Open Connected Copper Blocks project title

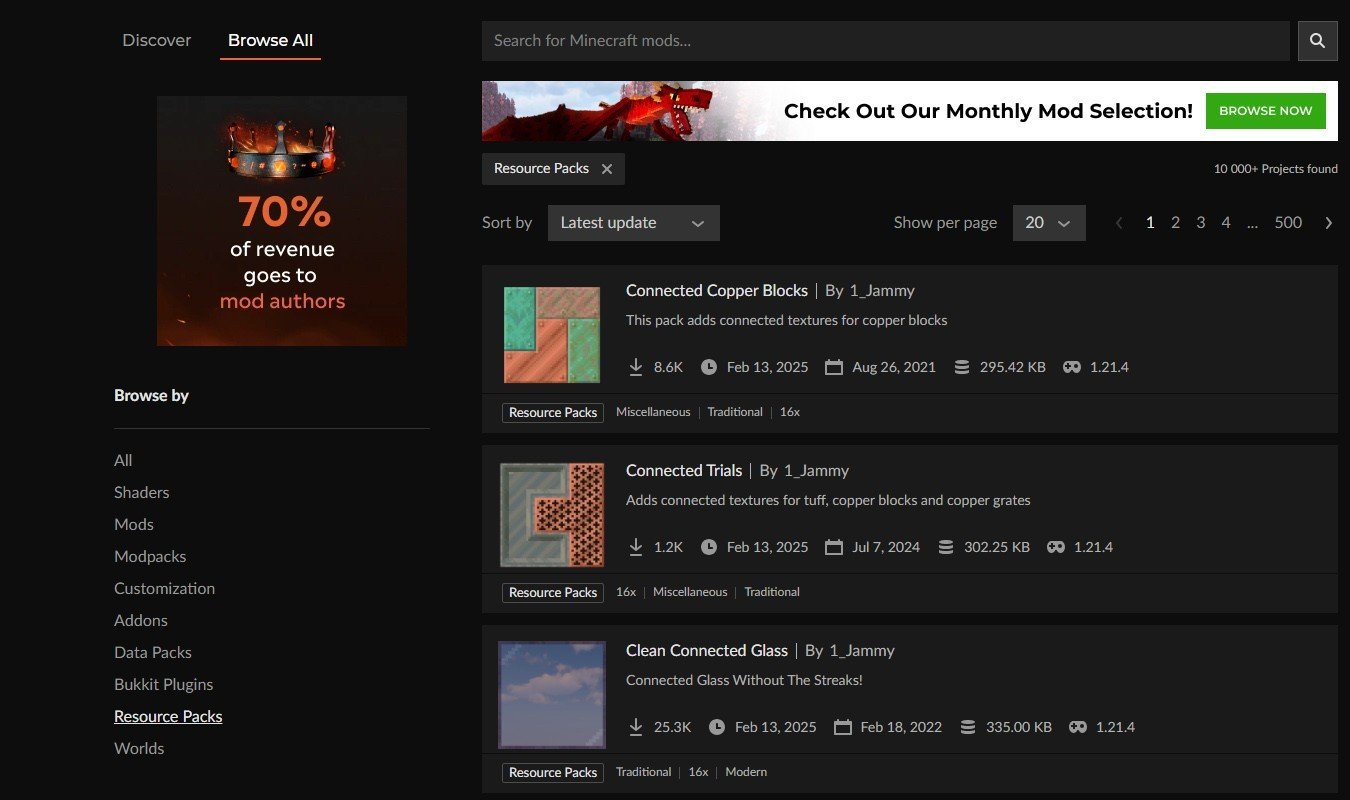[x=717, y=290]
